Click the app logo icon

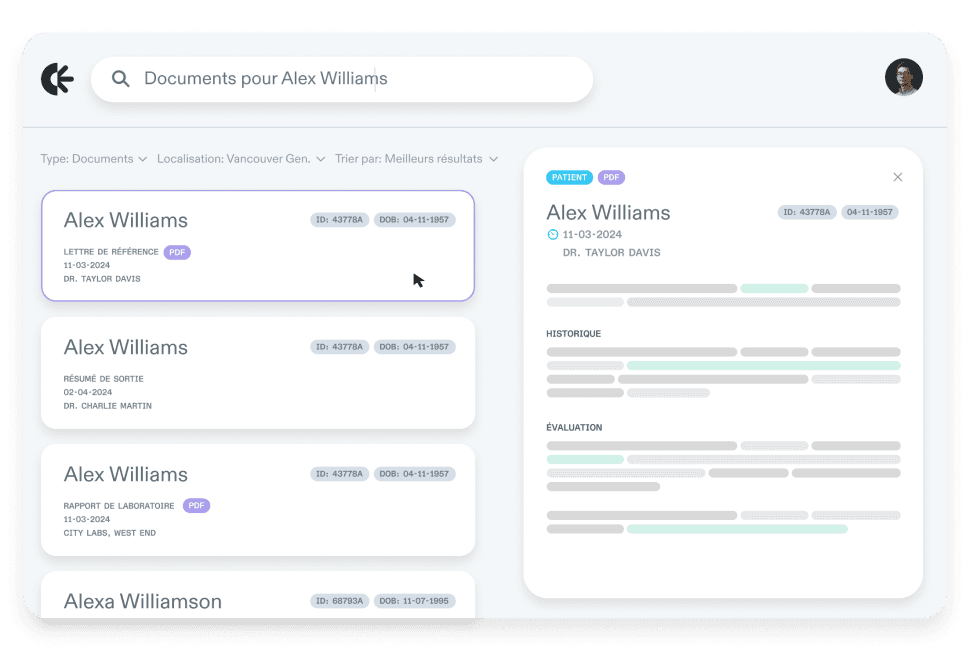coord(57,79)
